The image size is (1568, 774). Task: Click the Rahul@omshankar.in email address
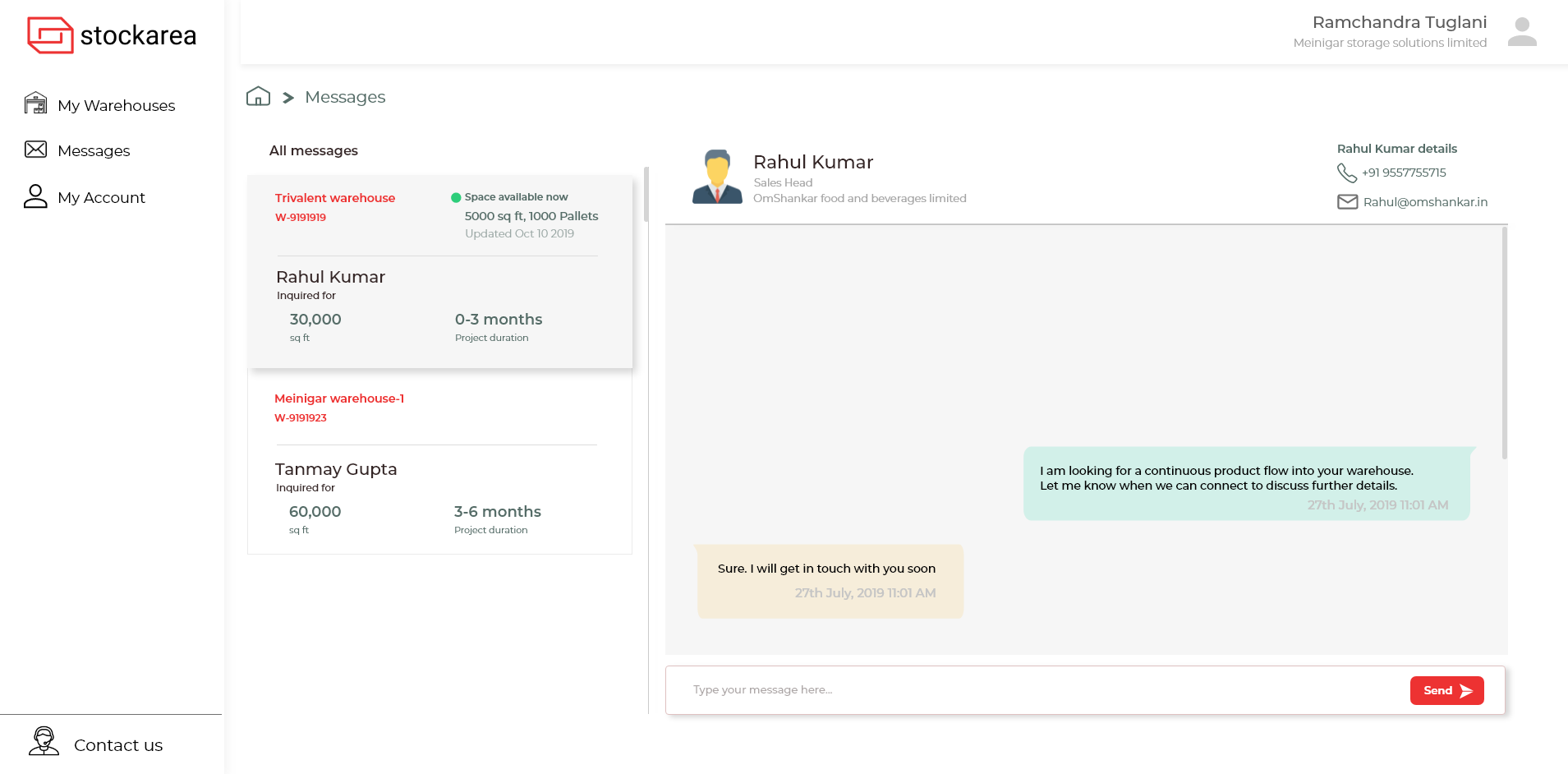coord(1425,202)
